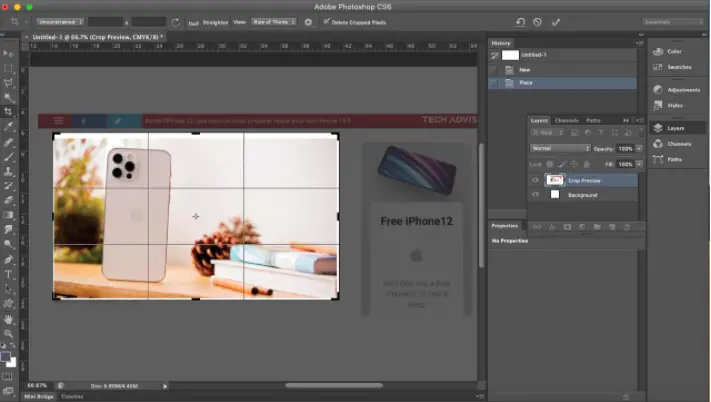This screenshot has width=711, height=402.
Task: Open the crop ratio Unconstrained dropdown
Action: [60, 22]
